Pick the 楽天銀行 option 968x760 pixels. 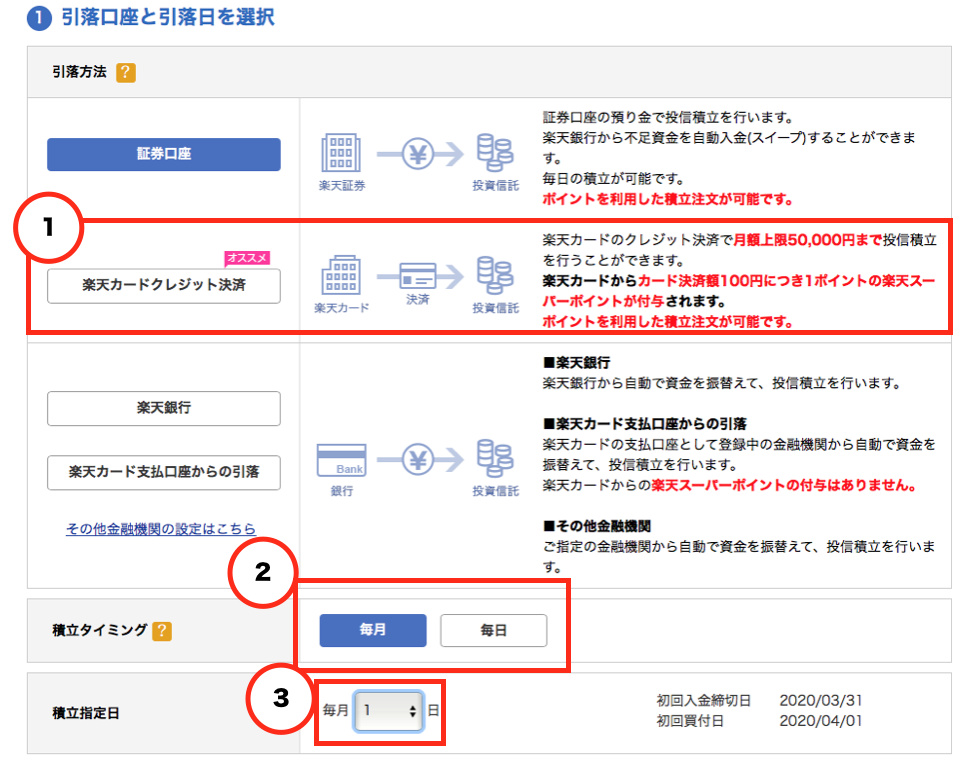[x=164, y=408]
